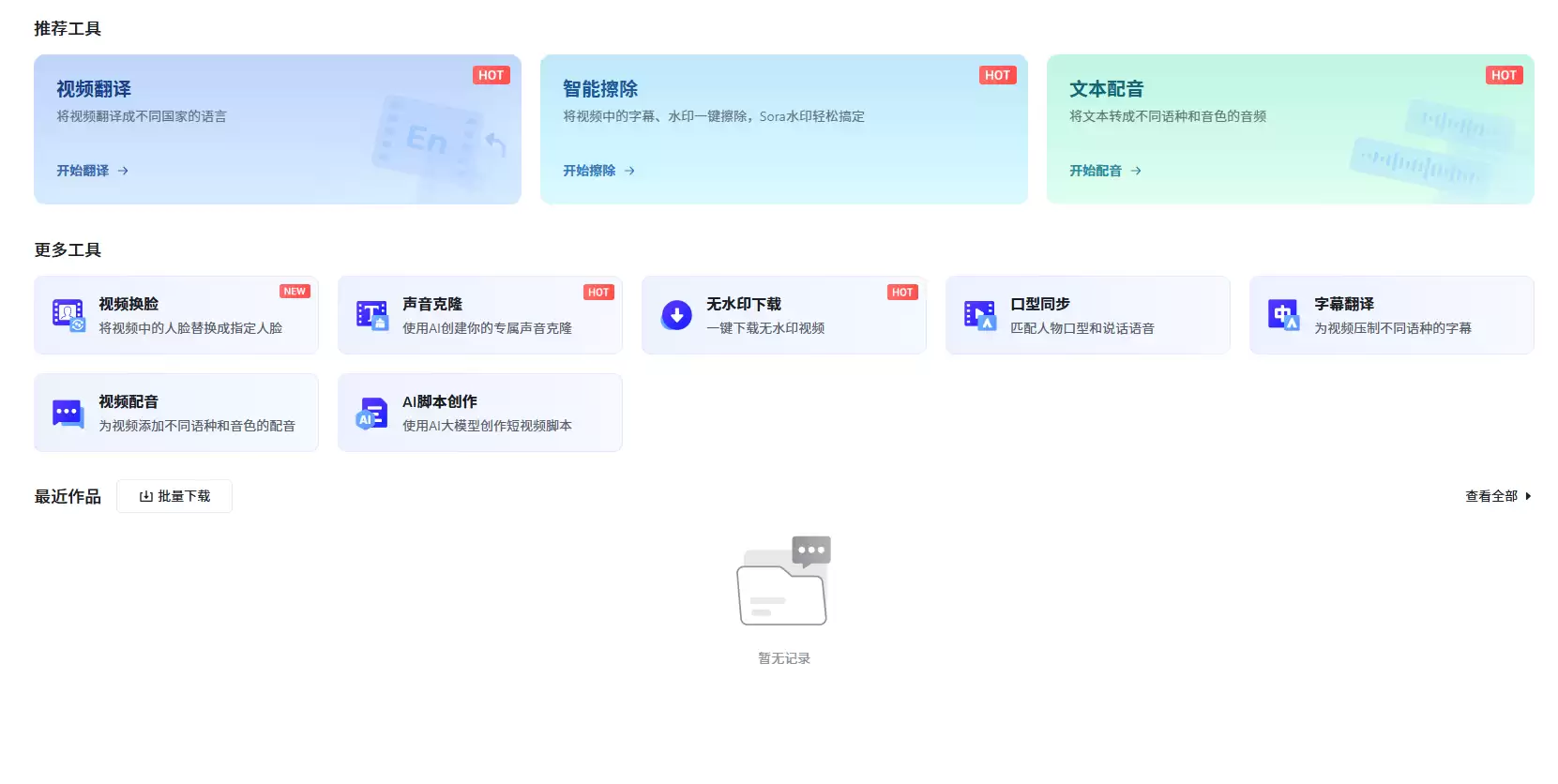The width and height of the screenshot is (1558, 784).
Task: Click the arrow next to 开始翻译
Action: (123, 171)
